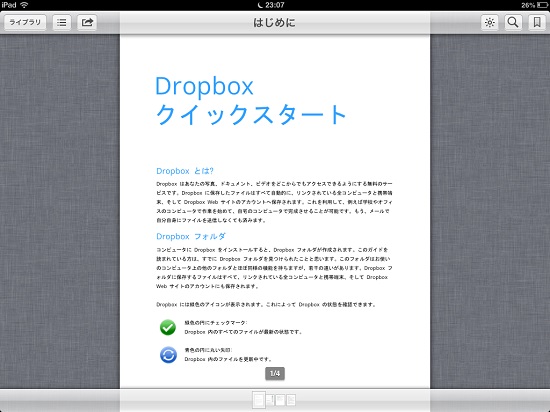
Task: Open the table of contents list
Action: (62, 22)
